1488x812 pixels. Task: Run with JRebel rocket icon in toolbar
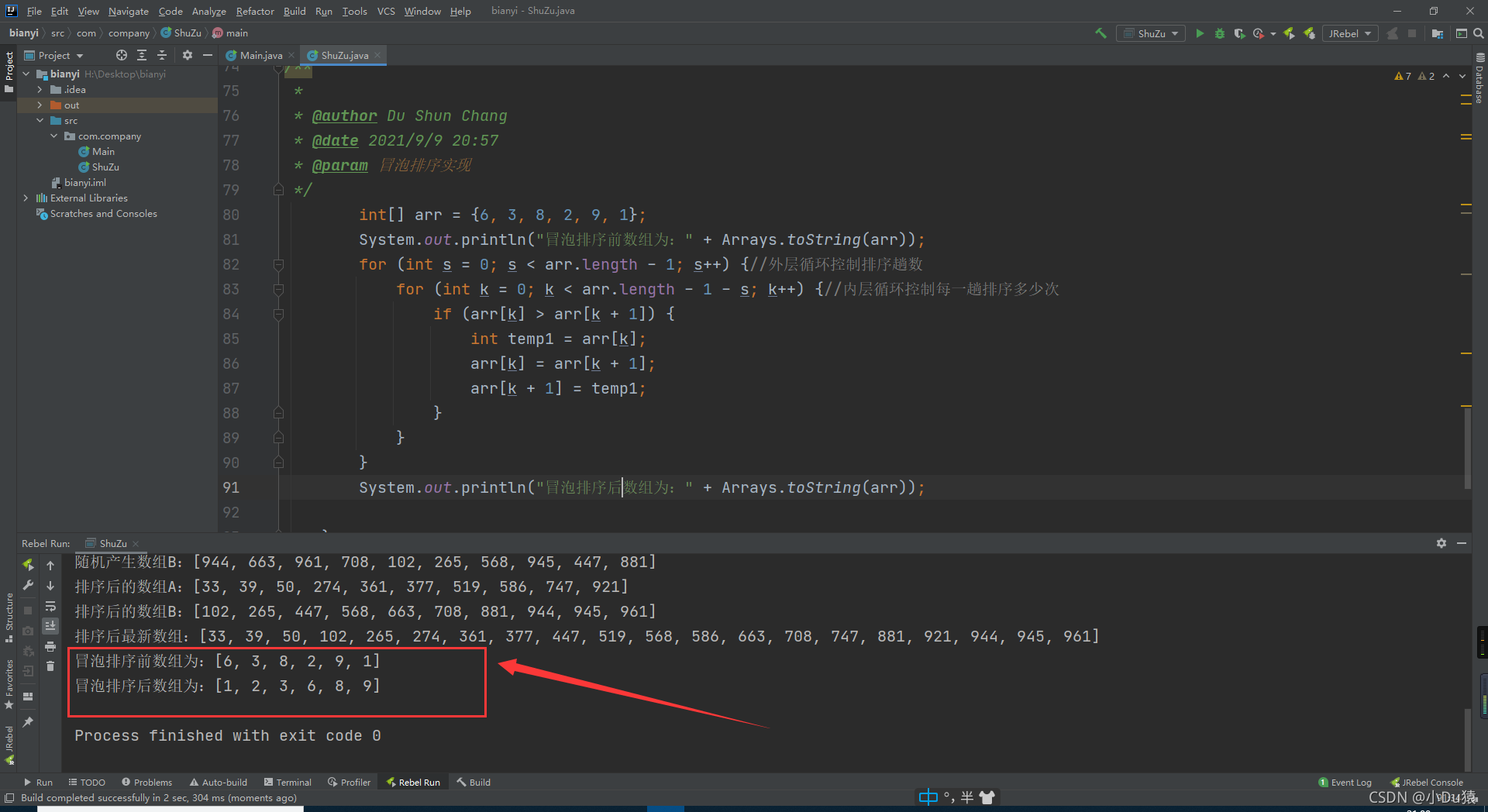point(1290,33)
